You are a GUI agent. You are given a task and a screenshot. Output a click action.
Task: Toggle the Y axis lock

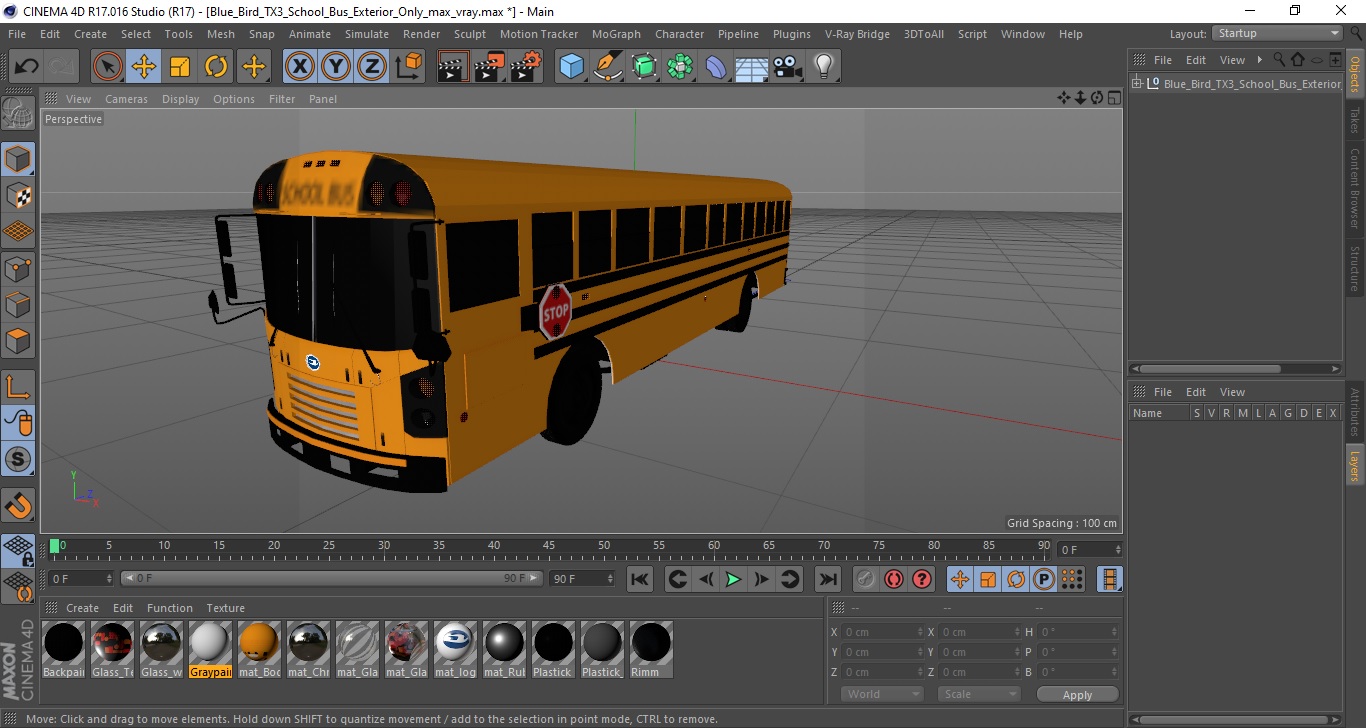(335, 67)
